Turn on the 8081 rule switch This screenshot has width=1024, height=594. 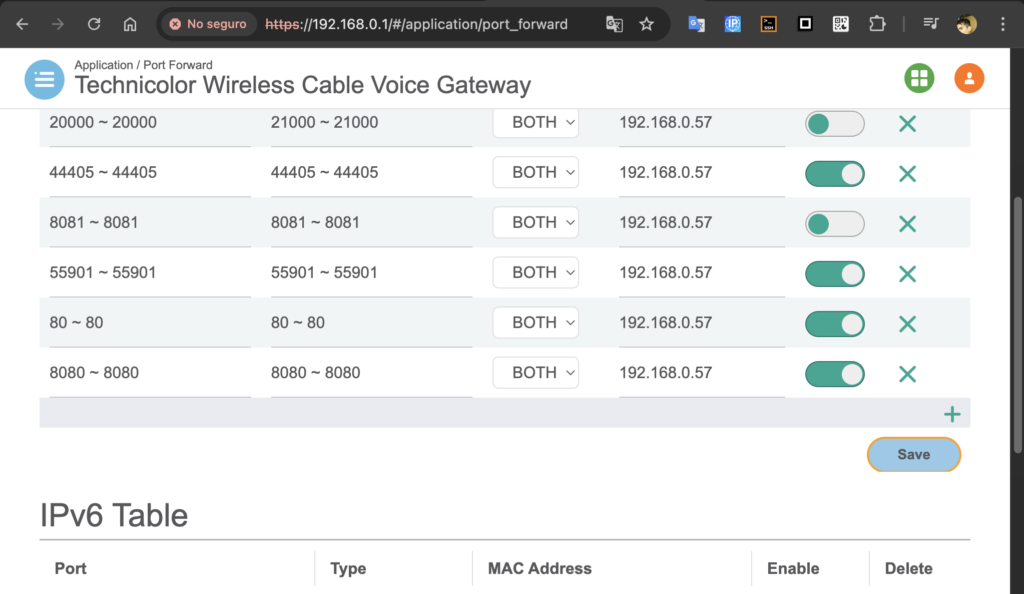834,224
